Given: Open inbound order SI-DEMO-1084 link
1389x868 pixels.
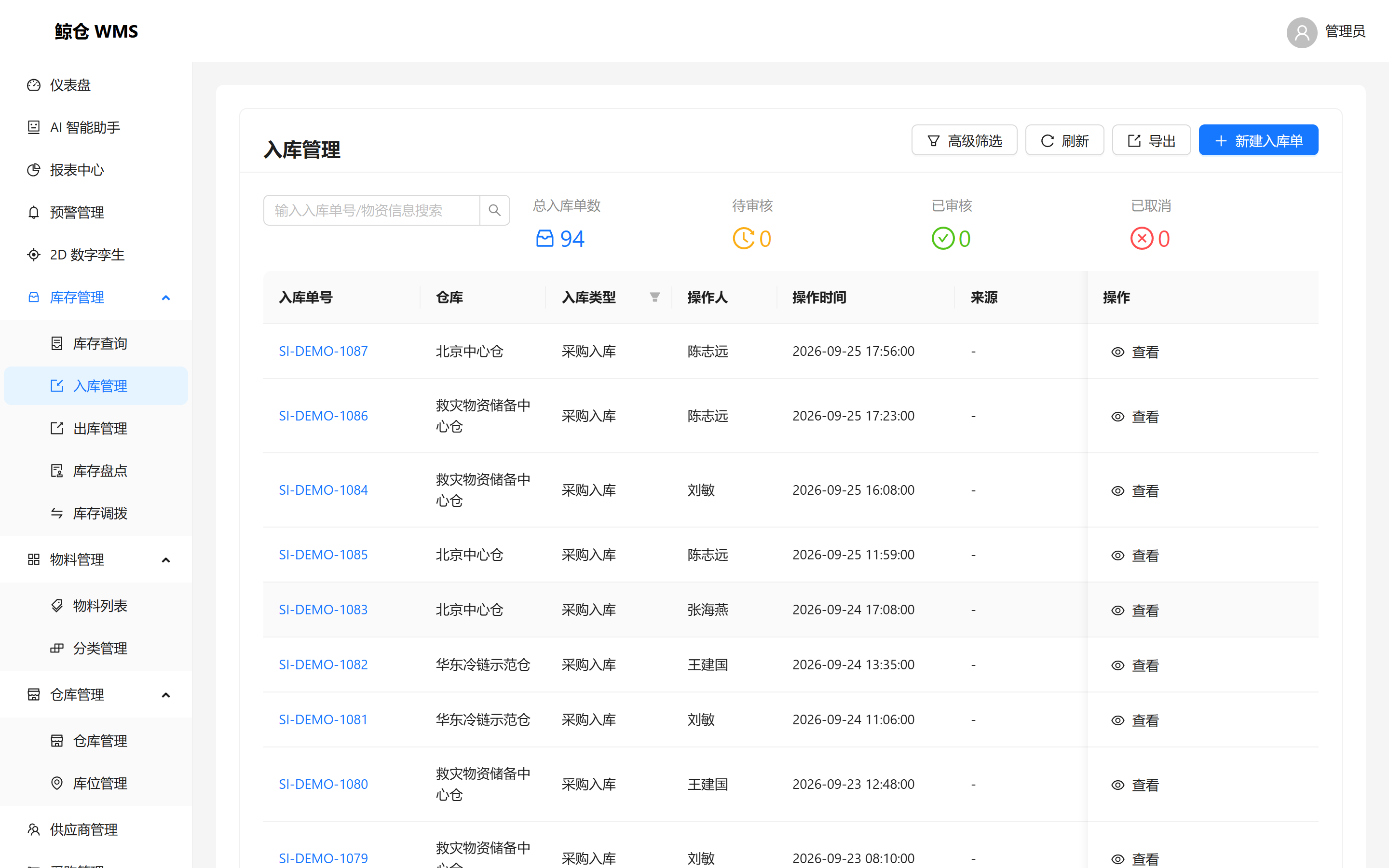Looking at the screenshot, I should (x=323, y=489).
